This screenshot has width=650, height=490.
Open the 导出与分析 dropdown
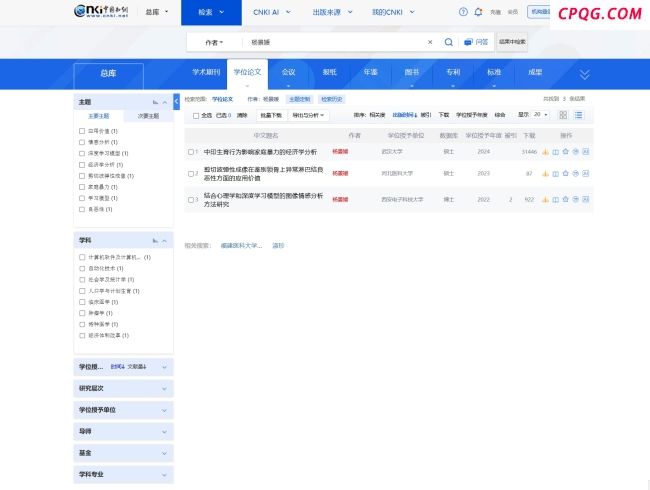coord(308,115)
